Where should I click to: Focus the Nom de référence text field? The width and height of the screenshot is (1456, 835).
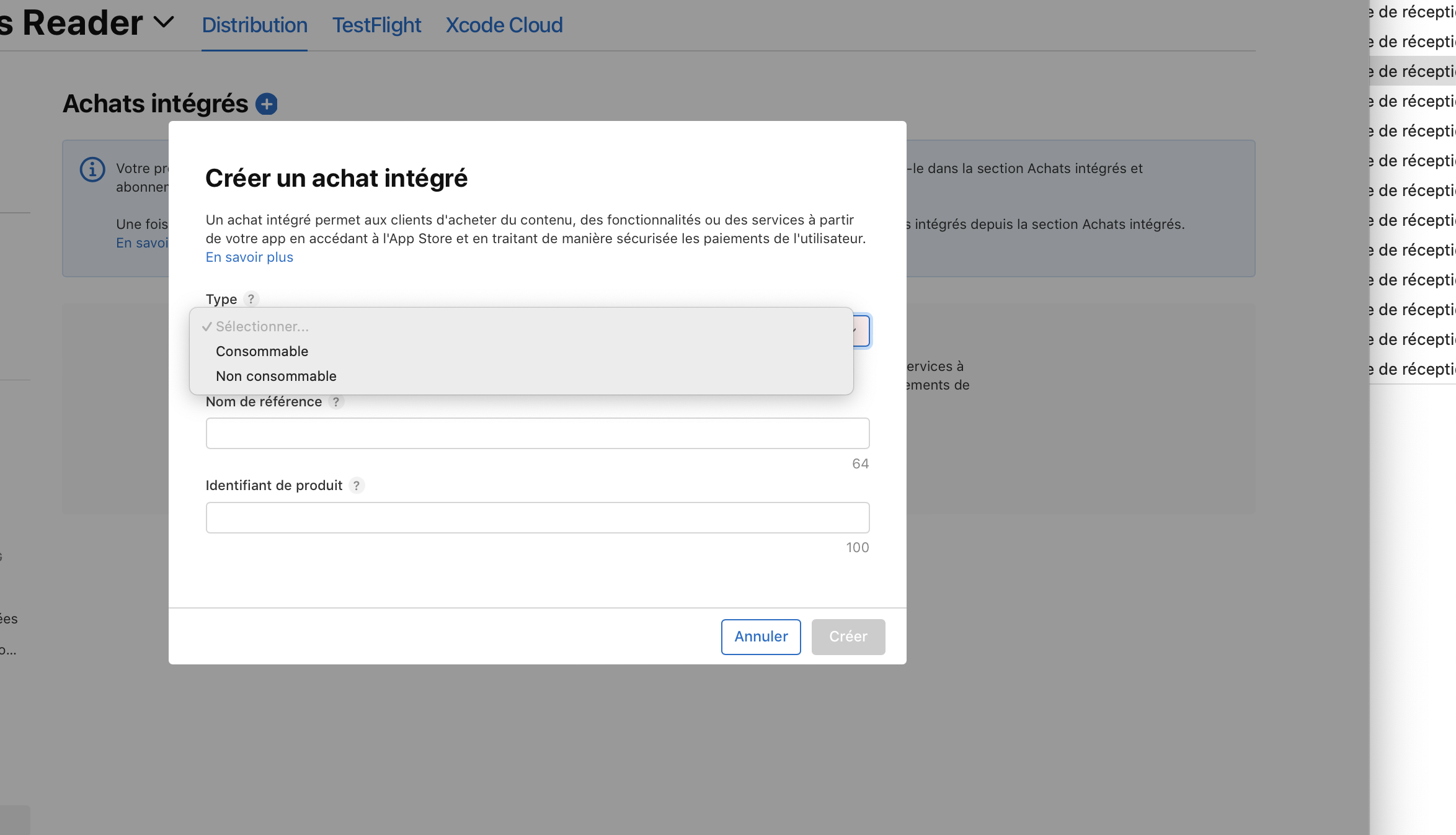coord(537,433)
